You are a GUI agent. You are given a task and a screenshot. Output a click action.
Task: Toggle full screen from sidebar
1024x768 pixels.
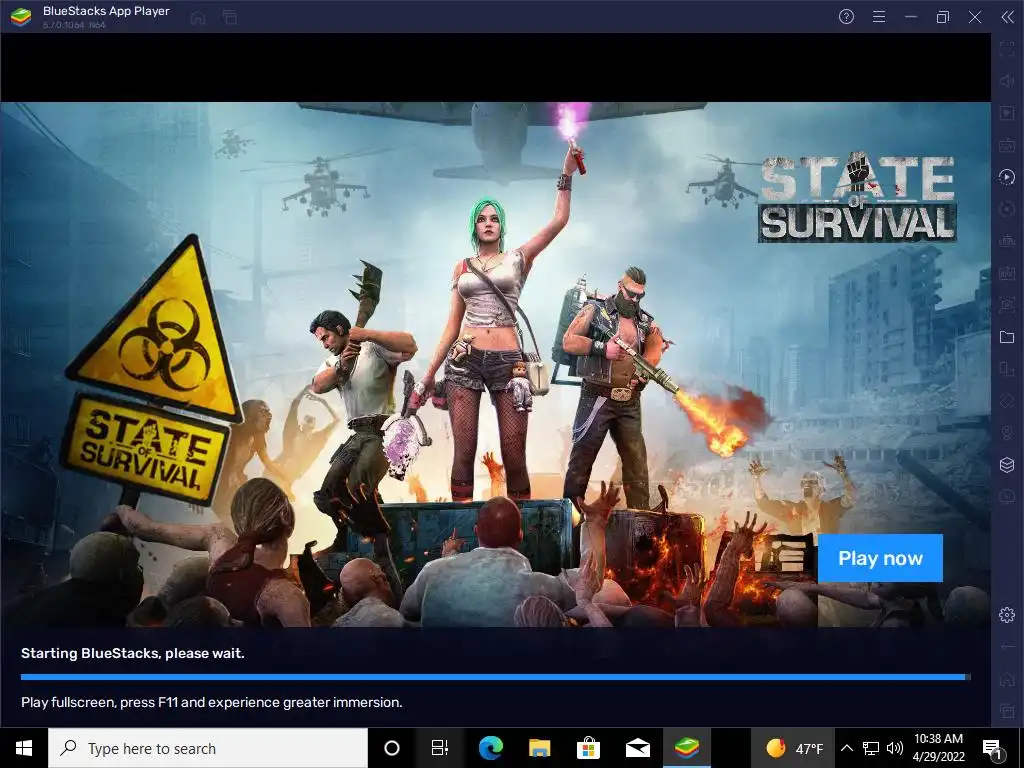1007,49
